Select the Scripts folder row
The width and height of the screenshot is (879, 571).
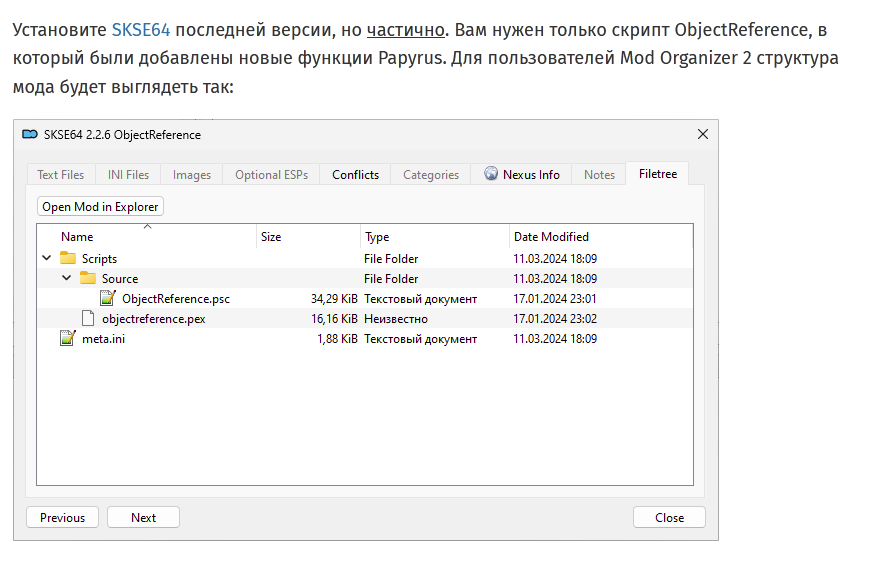pyautogui.click(x=365, y=258)
